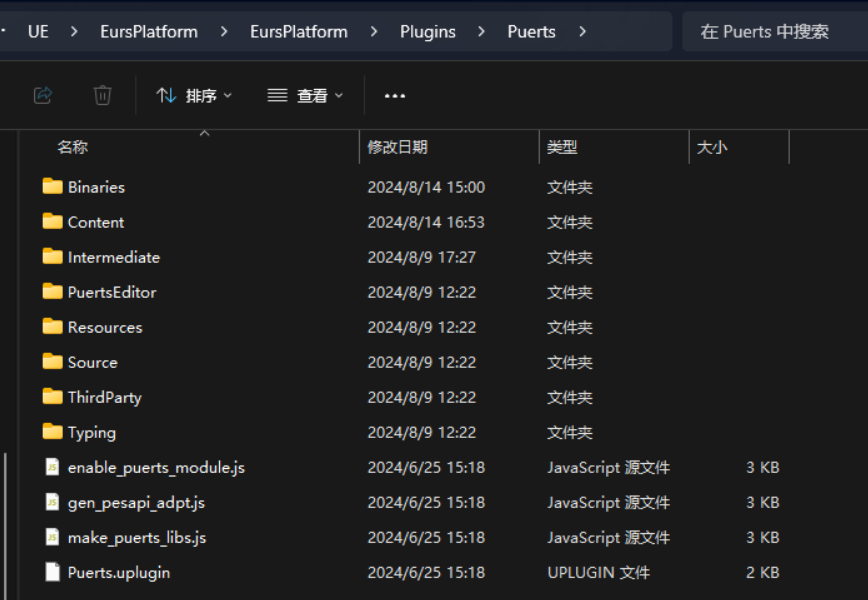Click the 3 KB size of enable_puerts_module.js
The height and width of the screenshot is (600, 868).
762,468
